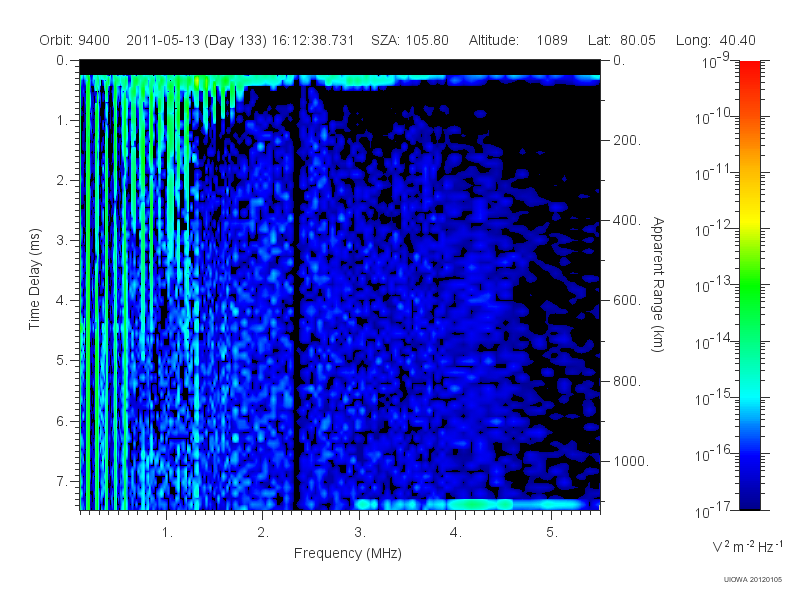Click frequency tick label '1.'
The height and width of the screenshot is (600, 800).
pyautogui.click(x=167, y=533)
